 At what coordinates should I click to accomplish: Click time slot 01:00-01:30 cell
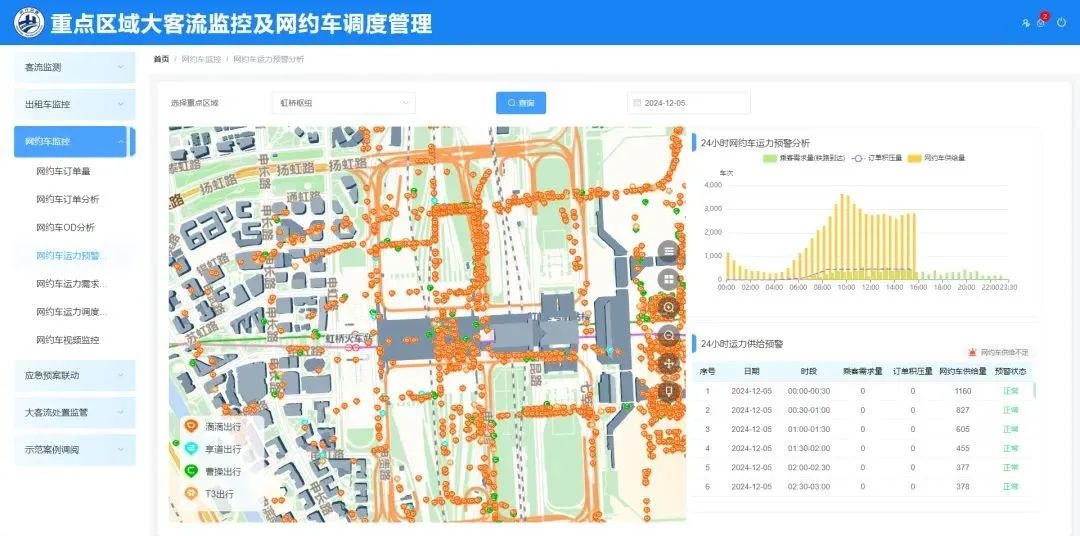[x=809, y=429]
